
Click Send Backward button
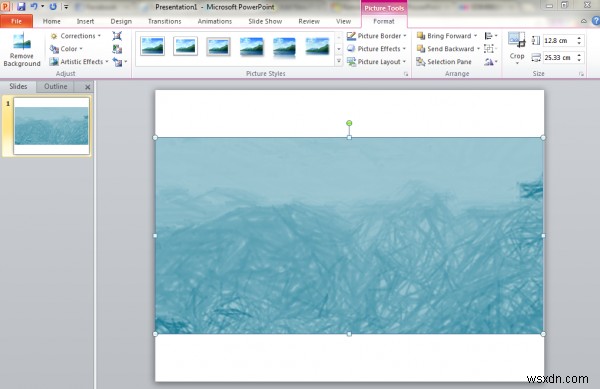(x=445, y=49)
